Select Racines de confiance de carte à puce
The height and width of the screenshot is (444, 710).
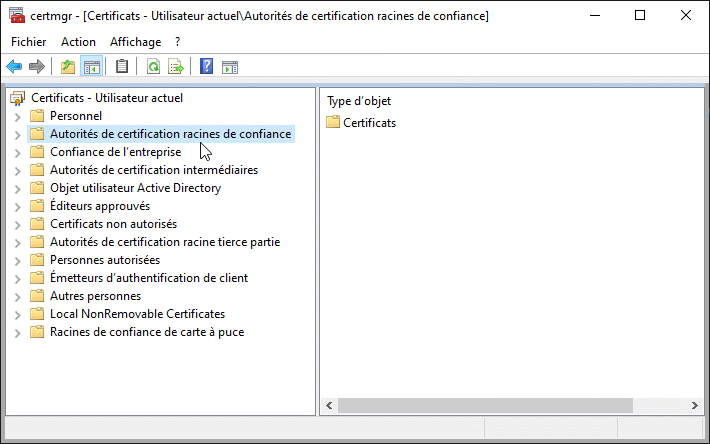[x=146, y=332]
